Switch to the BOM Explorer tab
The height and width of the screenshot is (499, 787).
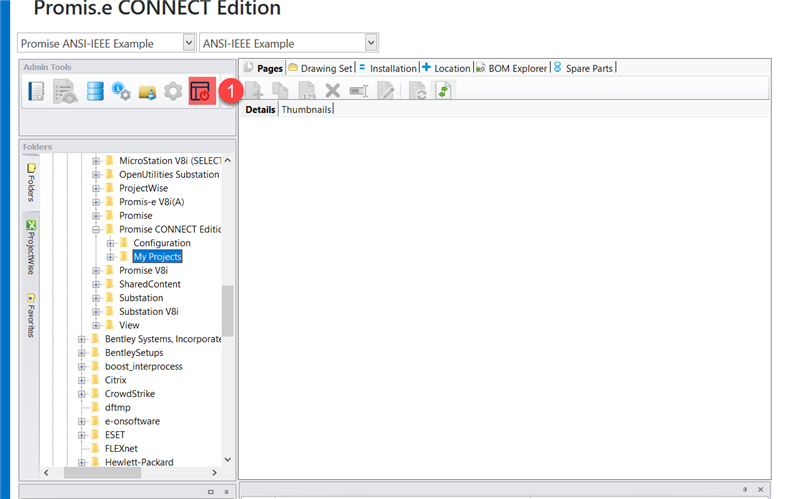[511, 68]
